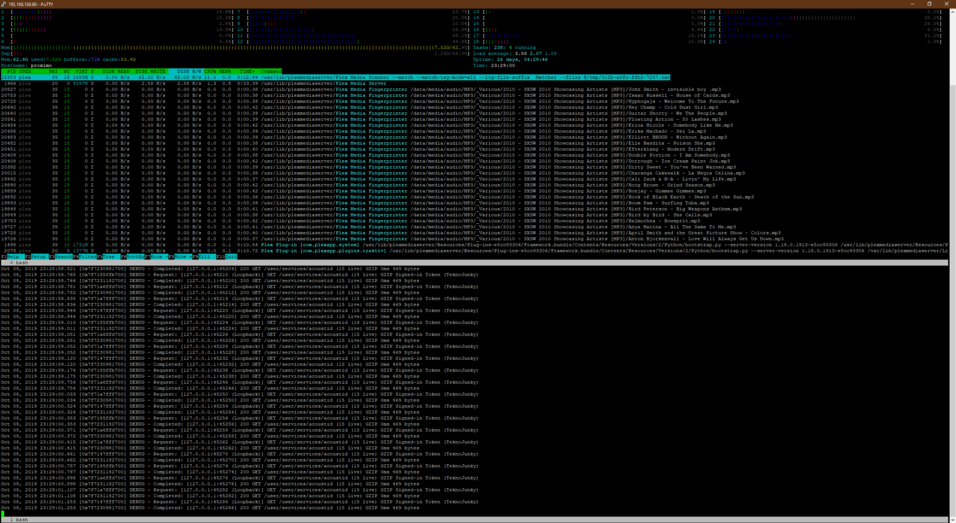This screenshot has height=523, width=956.
Task: Select the row for Isaac Russell - House of Cards
Action: (366, 96)
